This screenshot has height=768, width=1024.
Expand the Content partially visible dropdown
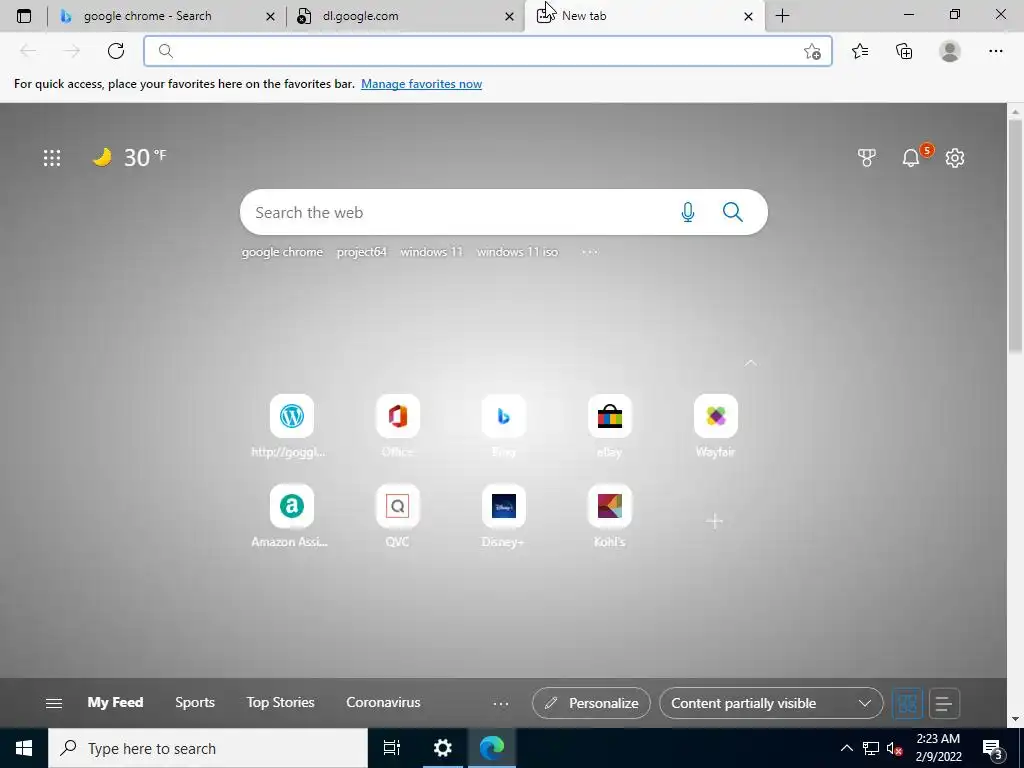tap(771, 703)
